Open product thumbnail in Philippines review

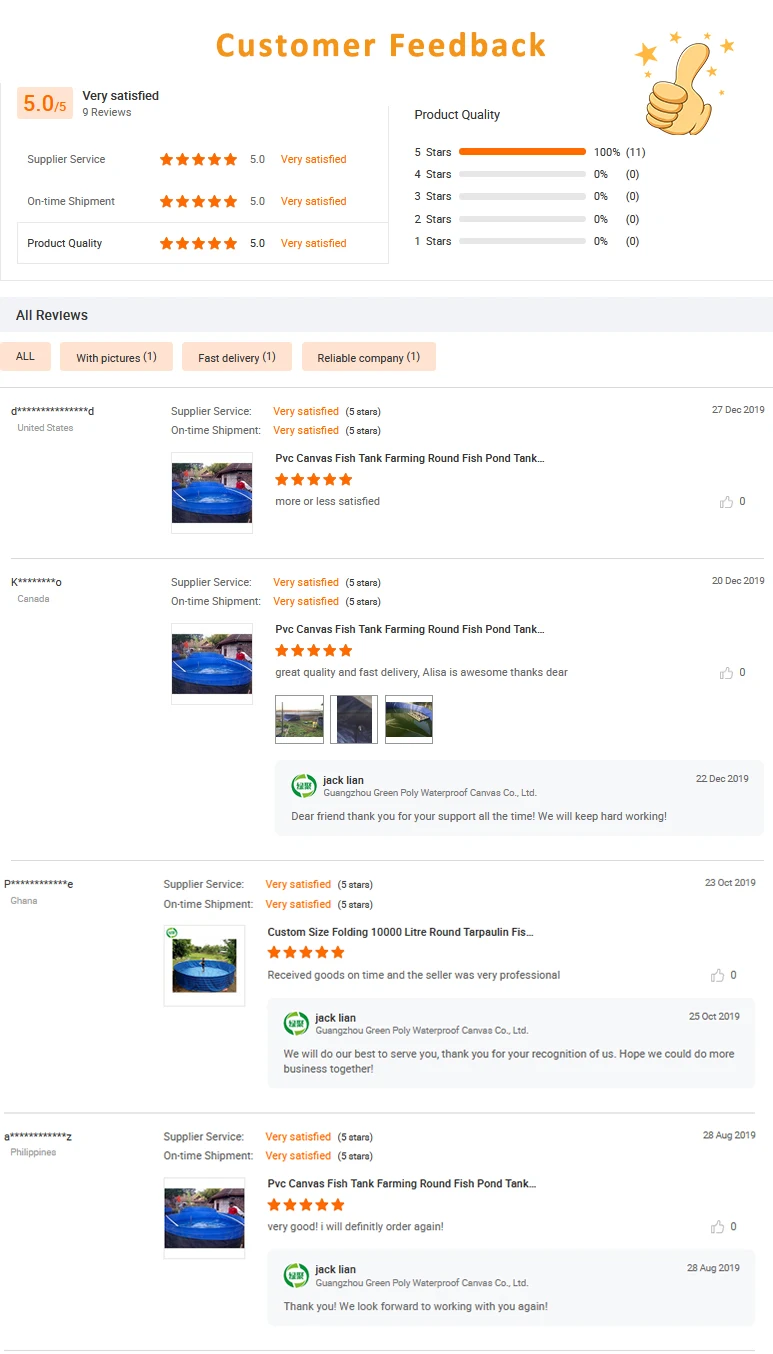tap(204, 1218)
